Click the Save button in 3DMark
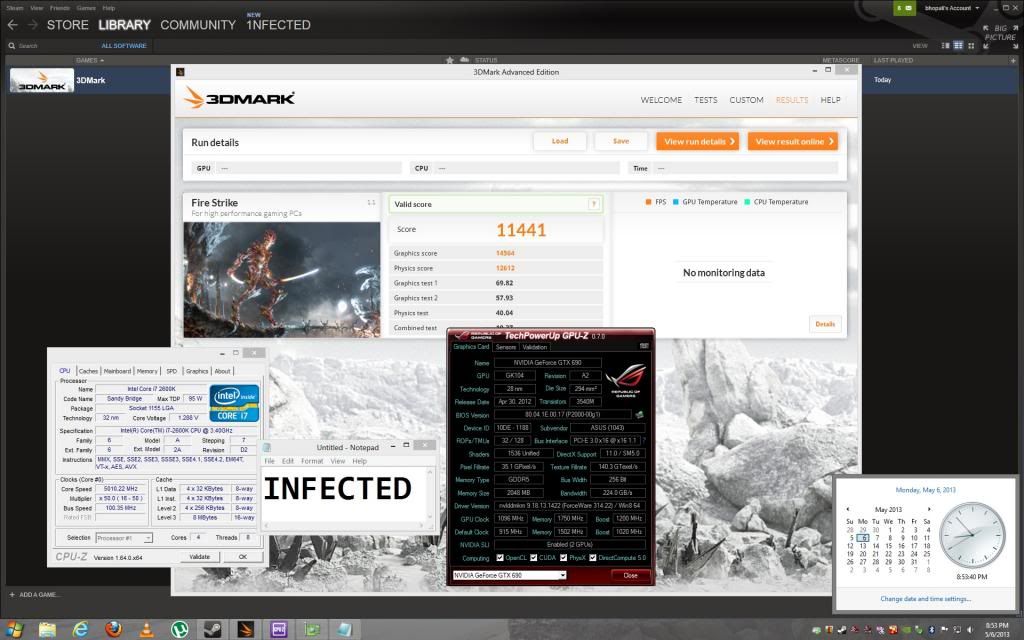This screenshot has height=640, width=1024. 621,141
